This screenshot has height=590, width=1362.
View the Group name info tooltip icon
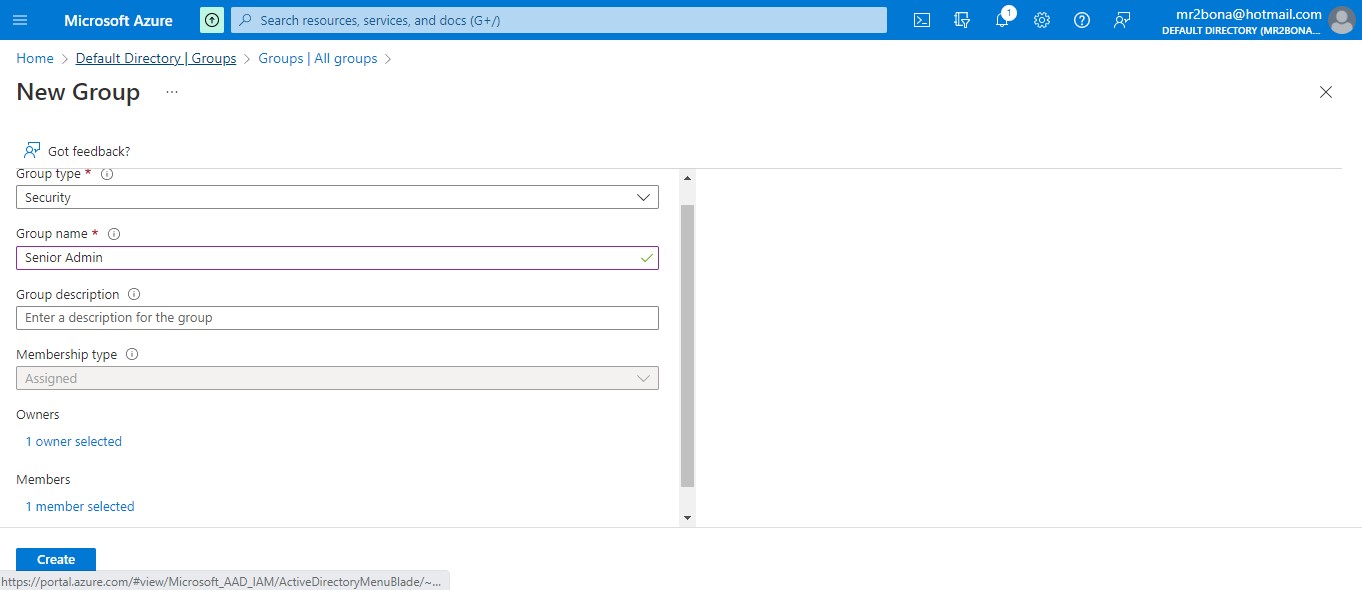[114, 233]
